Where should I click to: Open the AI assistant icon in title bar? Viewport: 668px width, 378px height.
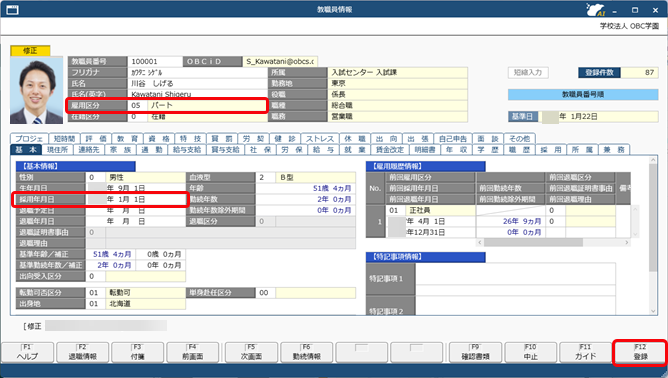tap(596, 9)
